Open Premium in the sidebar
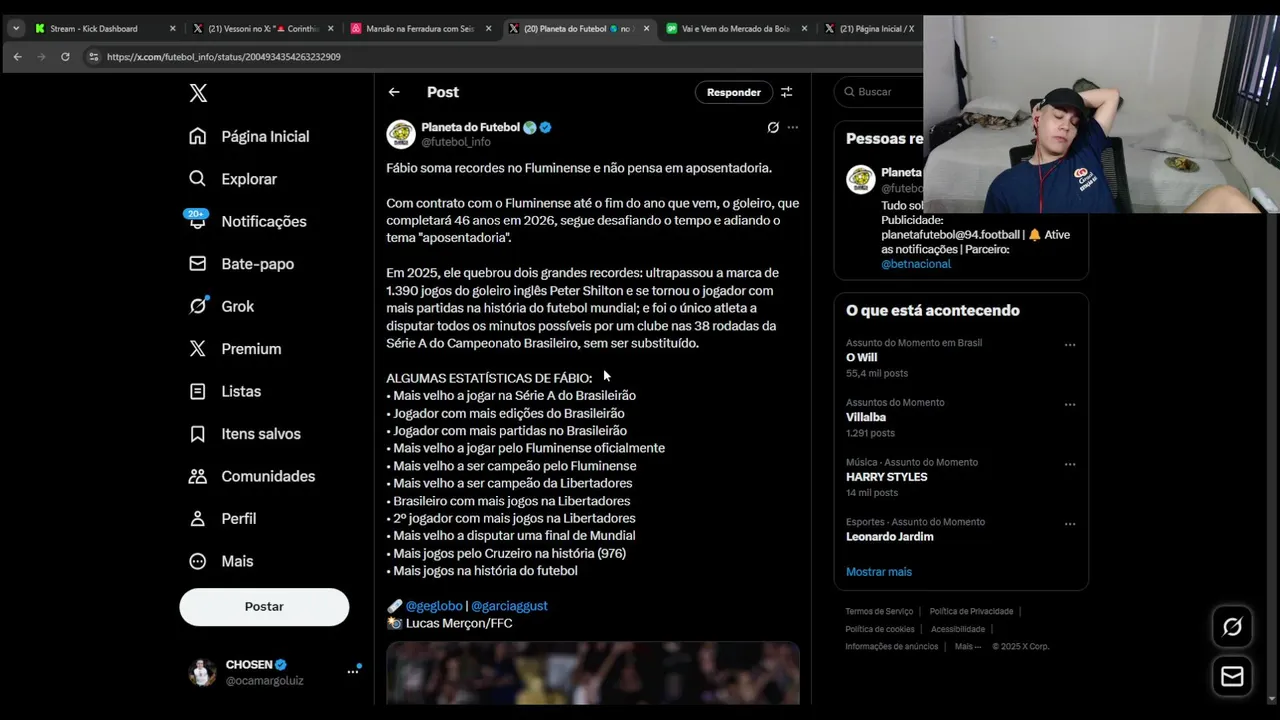Viewport: 1280px width, 720px height. tap(236, 349)
